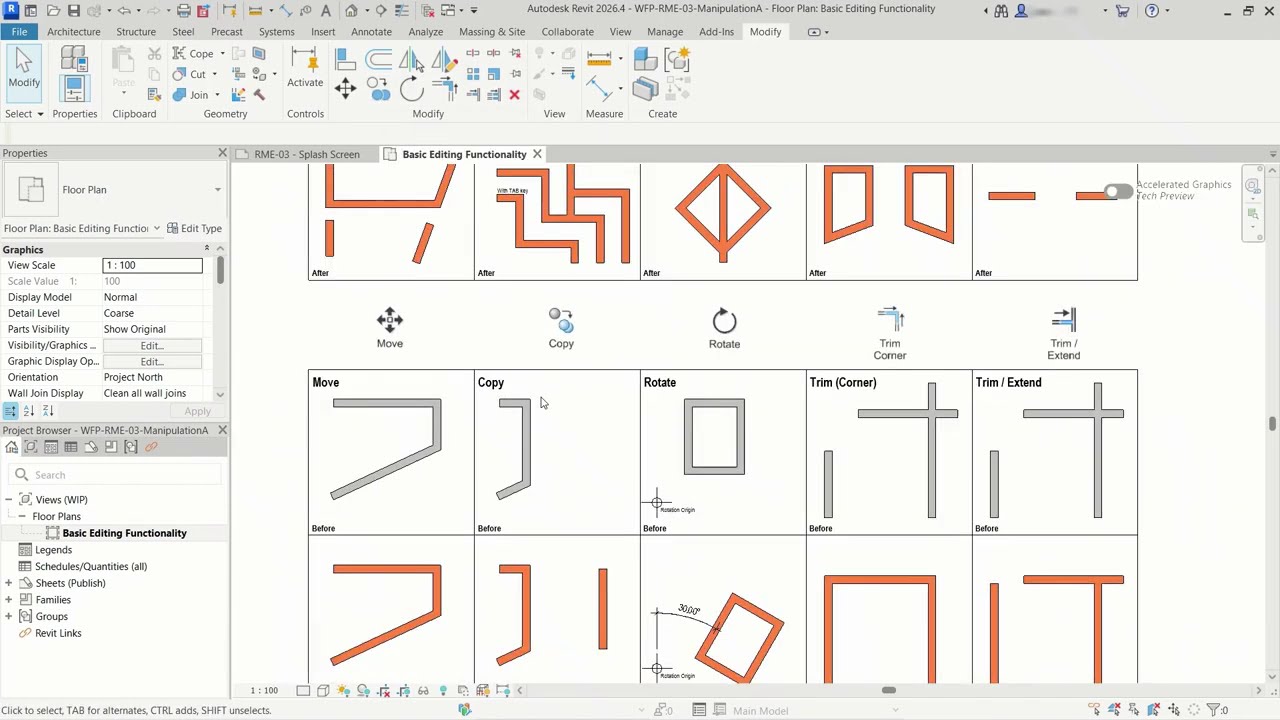The width and height of the screenshot is (1280, 720).
Task: Close the Basic Editing Functionality view tab
Action: click(537, 154)
